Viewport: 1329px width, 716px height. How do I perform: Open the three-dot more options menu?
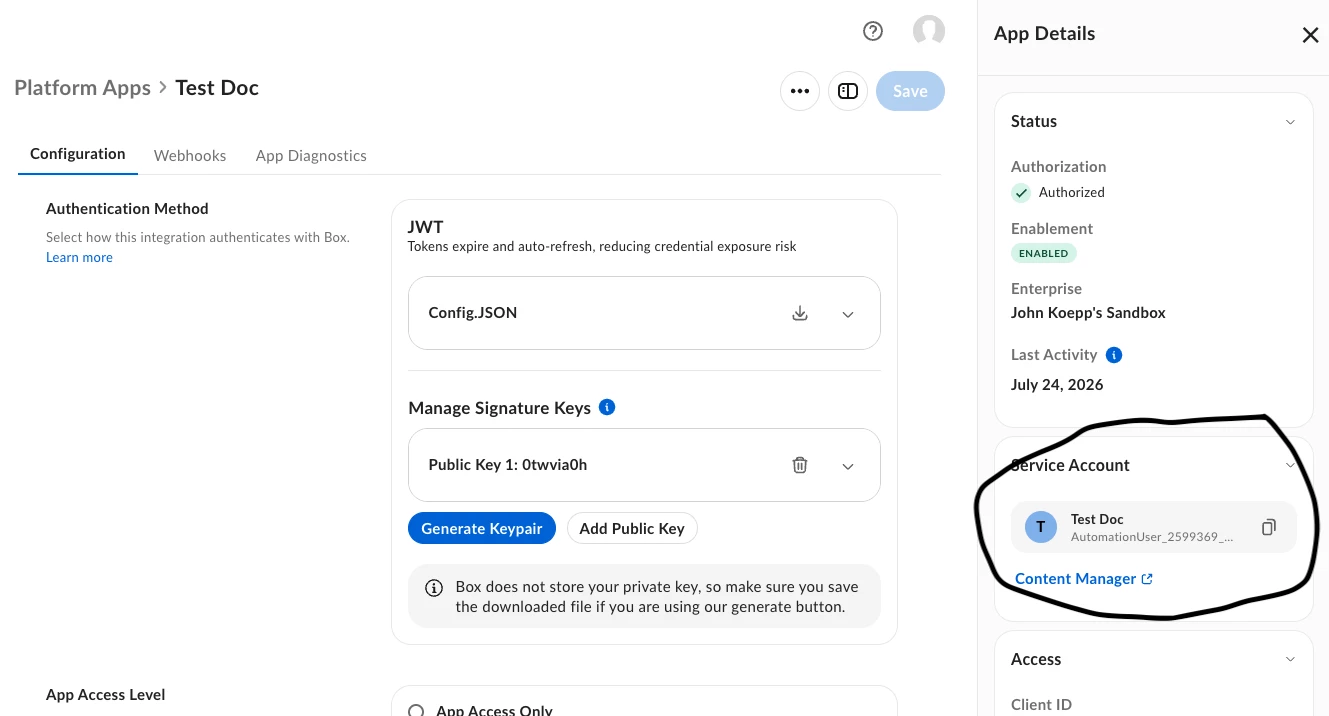799,91
